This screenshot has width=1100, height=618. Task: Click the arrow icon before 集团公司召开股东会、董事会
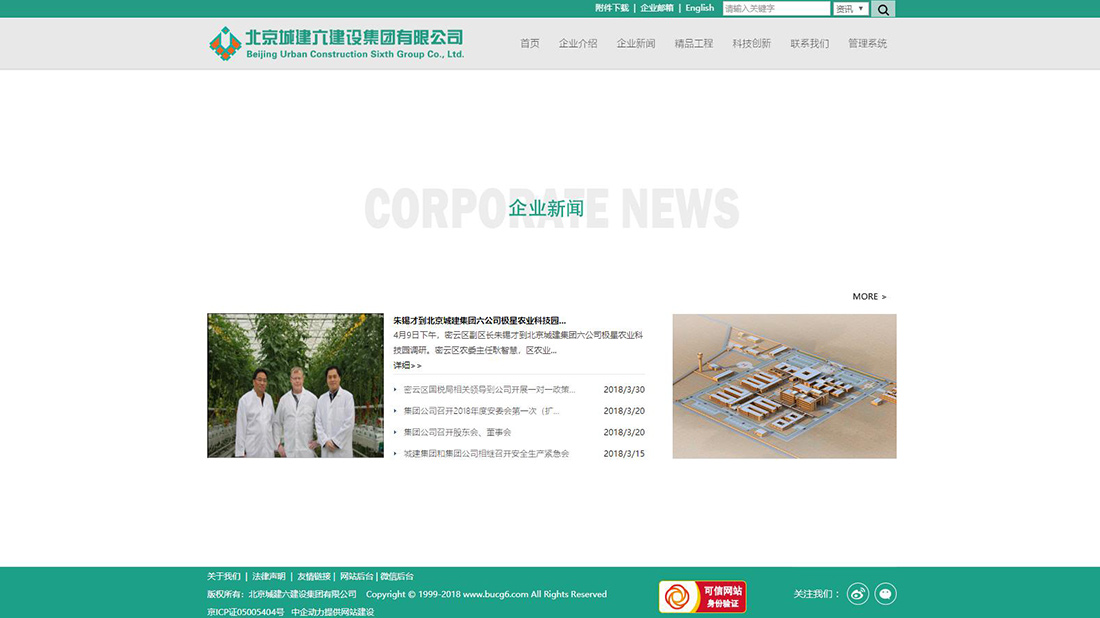[396, 432]
